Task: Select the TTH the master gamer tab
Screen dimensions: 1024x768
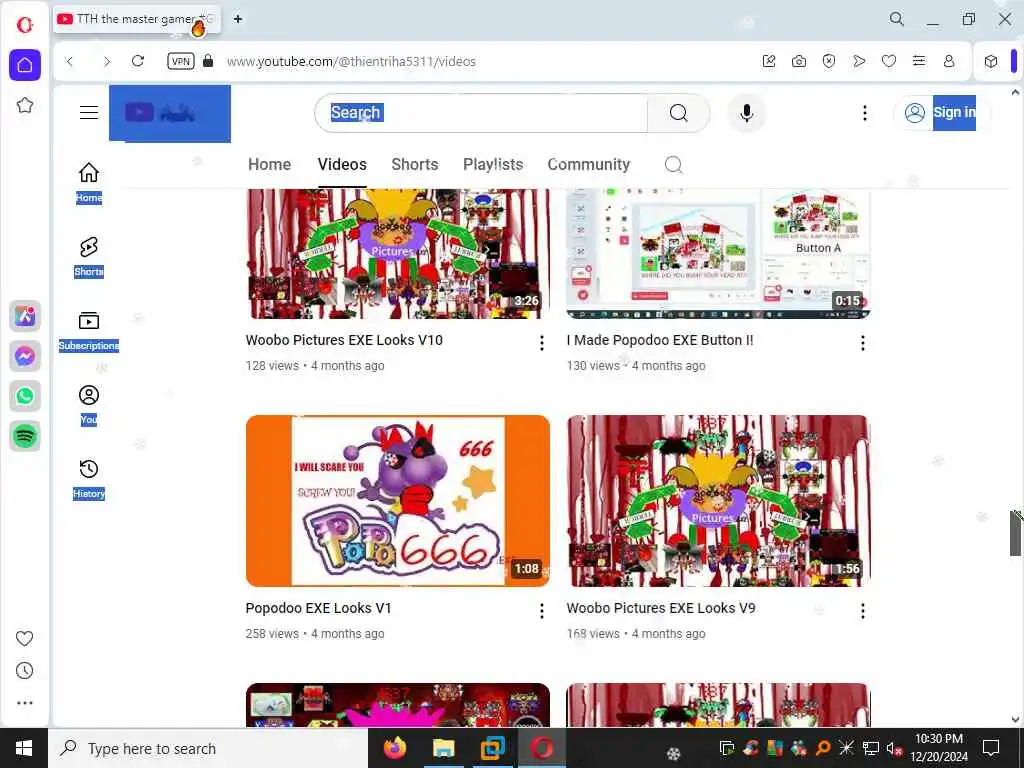Action: click(137, 20)
